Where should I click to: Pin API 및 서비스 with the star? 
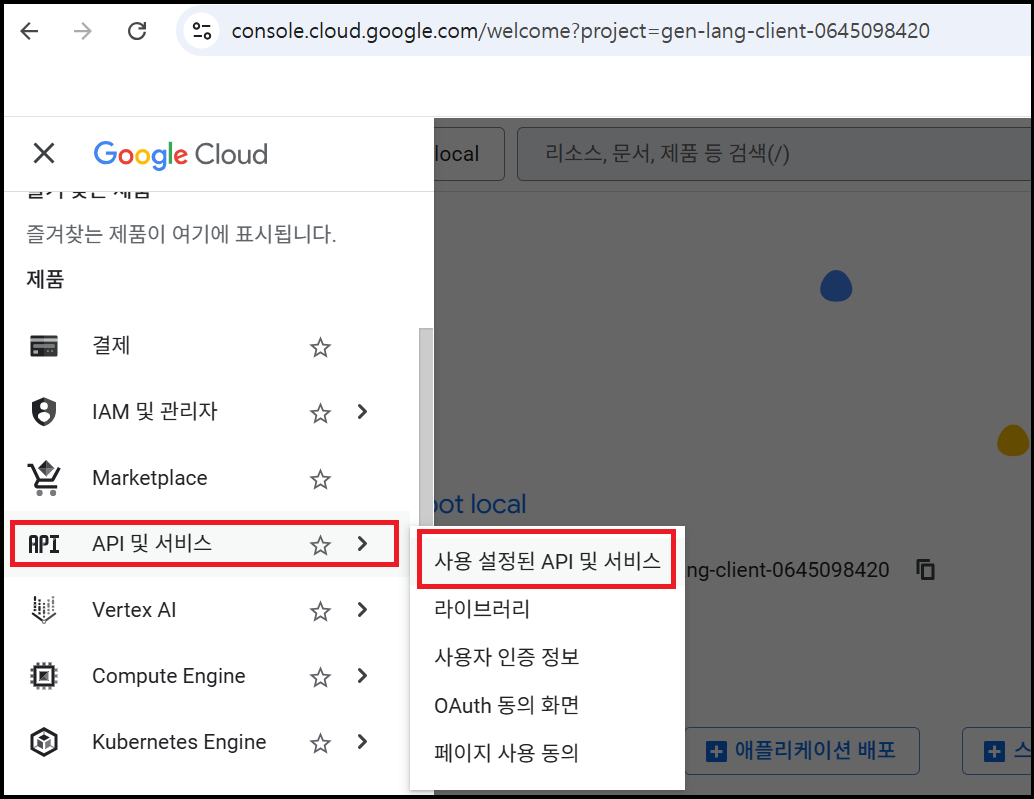tap(320, 545)
